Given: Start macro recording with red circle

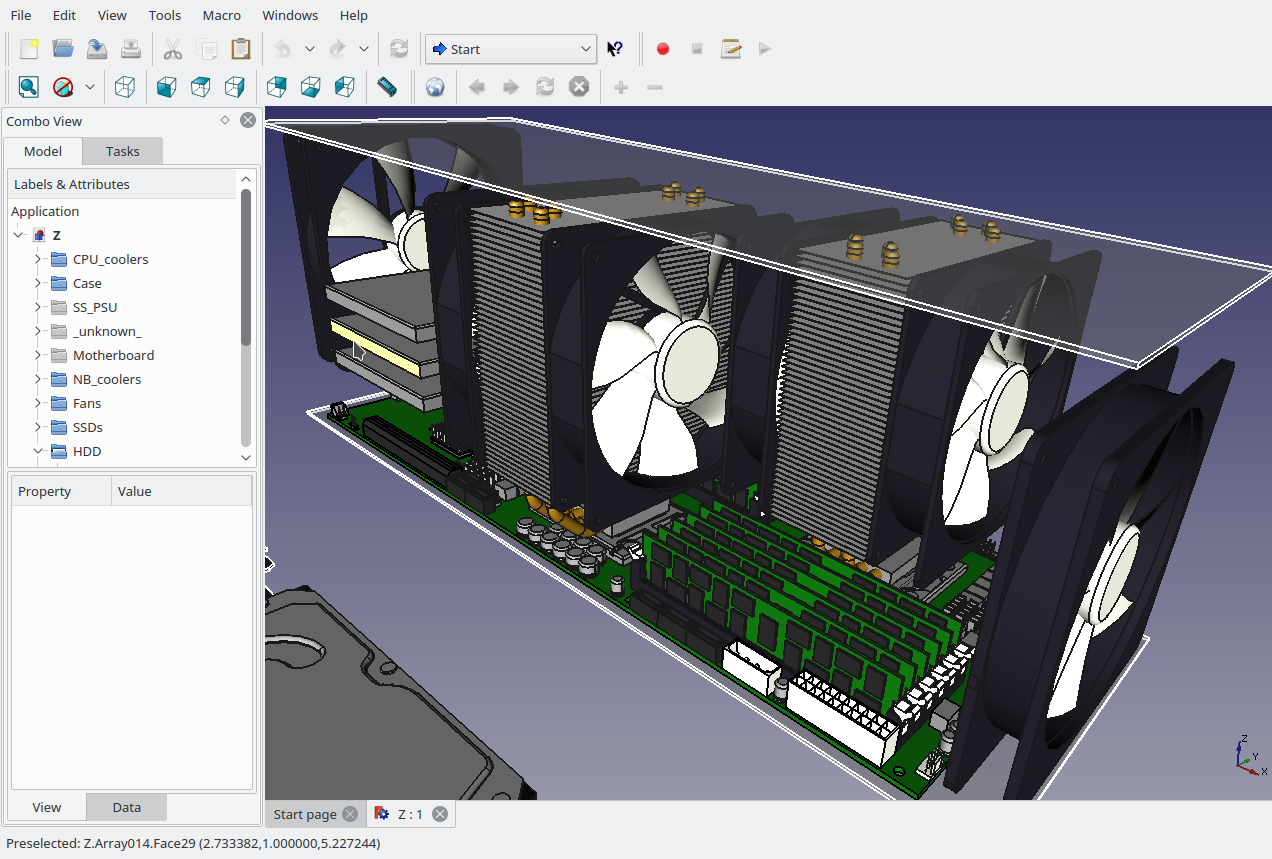Looking at the screenshot, I should click(662, 49).
